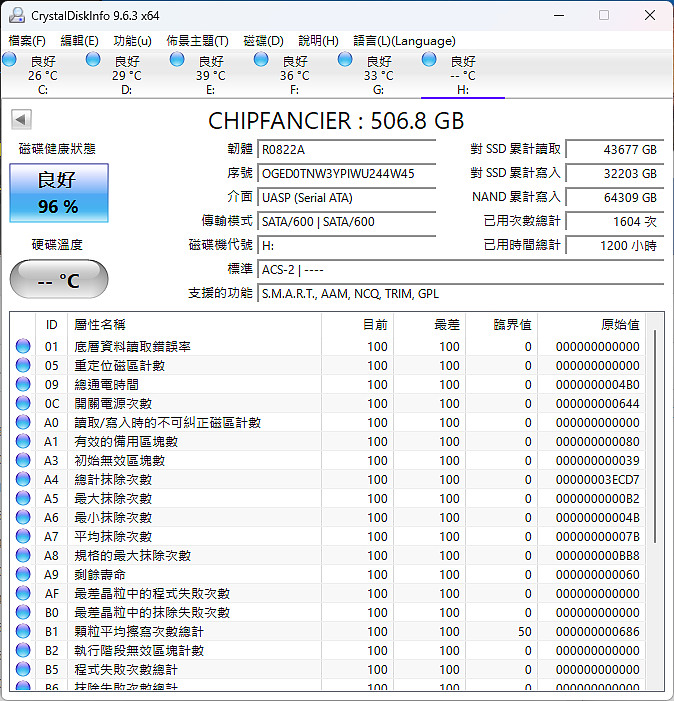Open the 檔案(F) menu
674x701 pixels.
(x=27, y=41)
